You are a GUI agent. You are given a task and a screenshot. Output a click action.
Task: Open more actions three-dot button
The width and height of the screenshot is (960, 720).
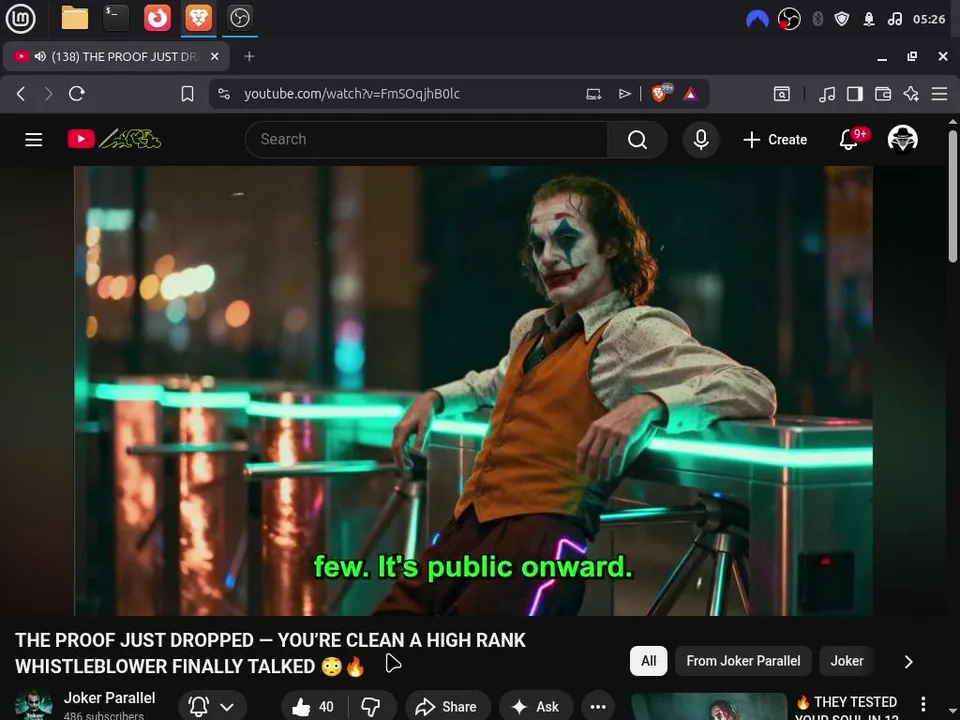598,707
